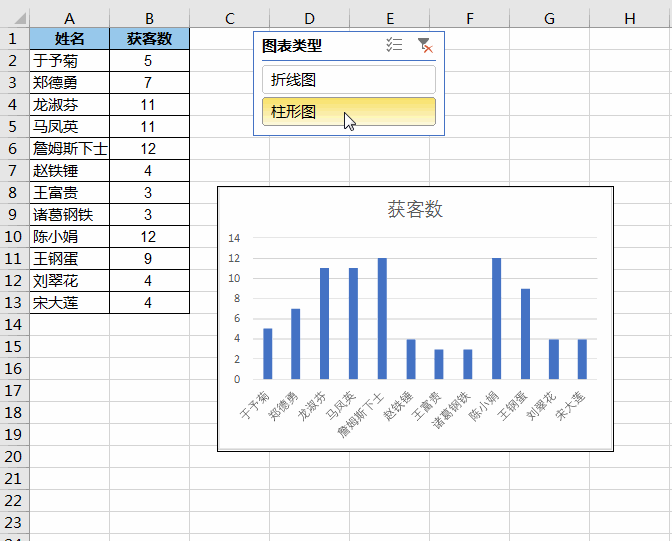Click the cell containing 宋大莲
This screenshot has width=672, height=541.
69,303
